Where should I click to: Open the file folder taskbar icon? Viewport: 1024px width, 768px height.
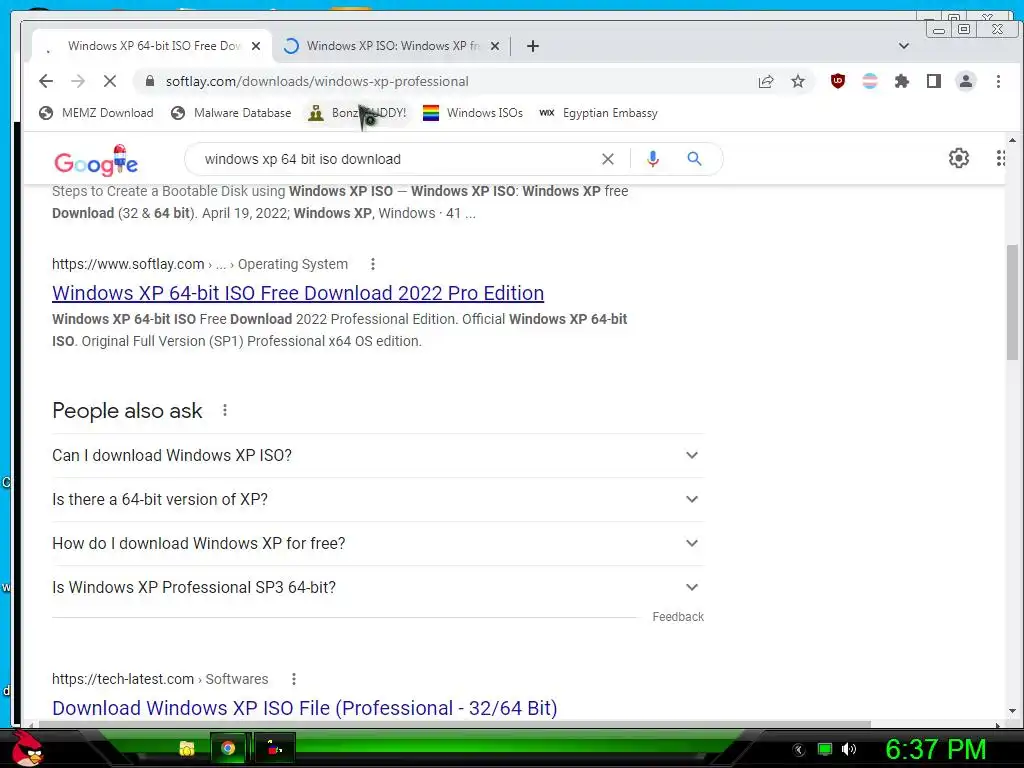point(187,748)
